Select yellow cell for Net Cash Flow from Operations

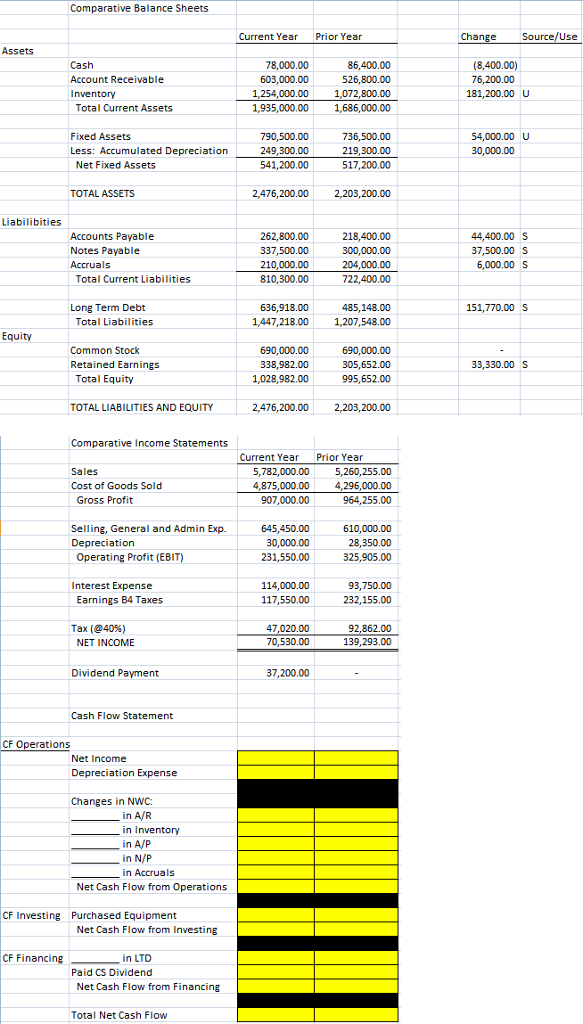(x=276, y=887)
